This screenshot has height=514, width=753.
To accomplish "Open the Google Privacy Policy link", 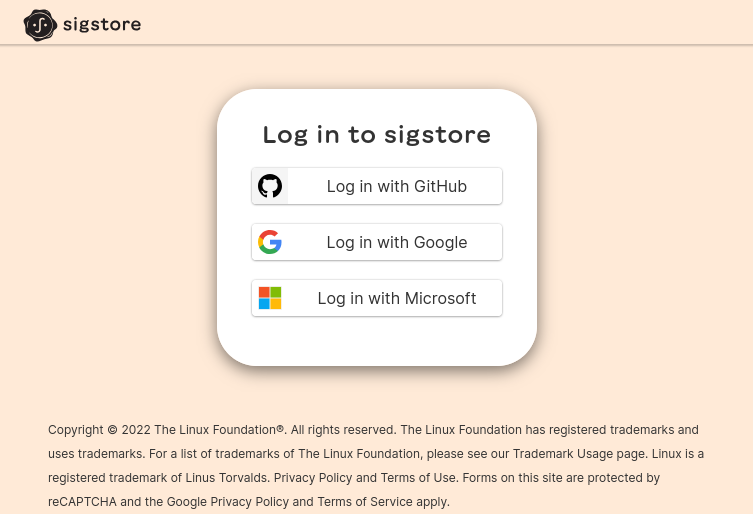I will [x=228, y=502].
